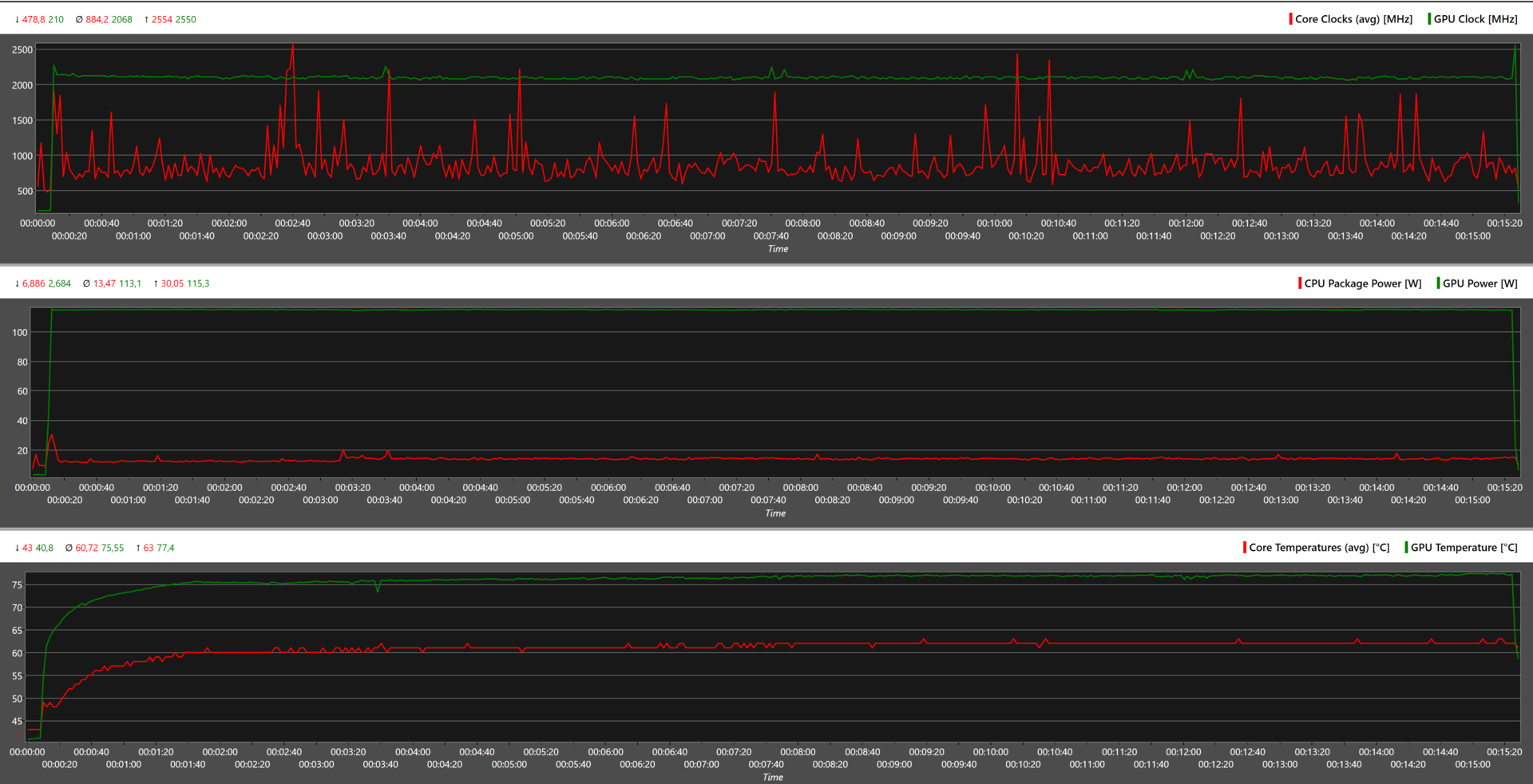This screenshot has width=1533, height=784.
Task: Click the red swatch beside CPU Package Power
Action: click(1300, 283)
